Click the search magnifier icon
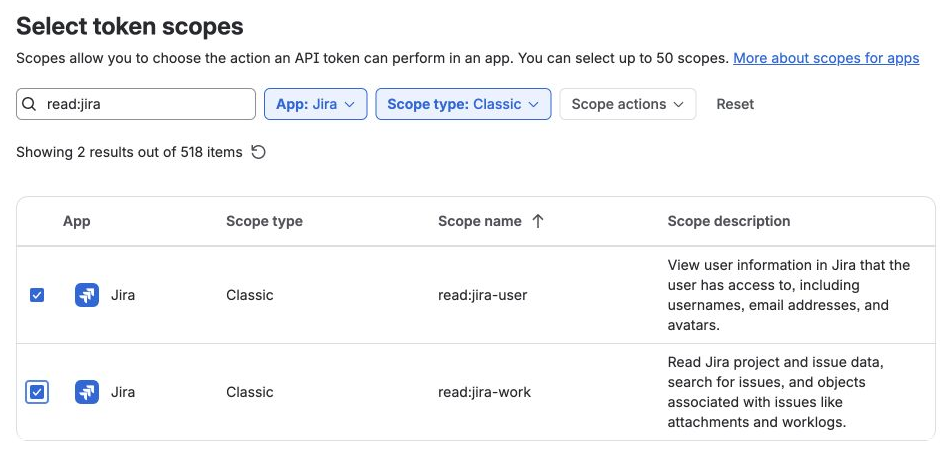The width and height of the screenshot is (952, 458). tap(29, 104)
